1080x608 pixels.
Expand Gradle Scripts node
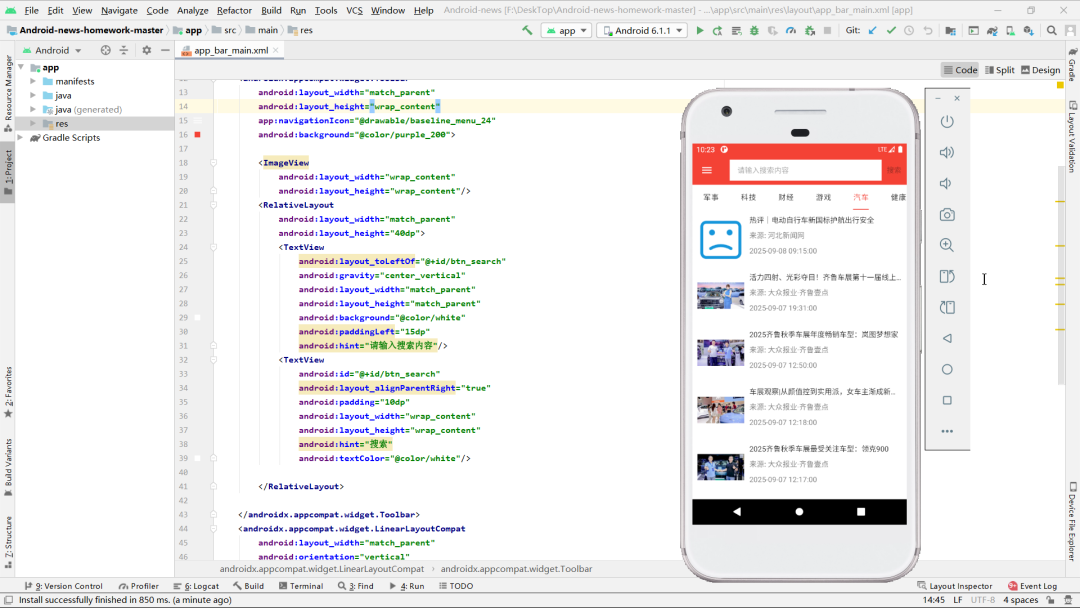(21, 138)
